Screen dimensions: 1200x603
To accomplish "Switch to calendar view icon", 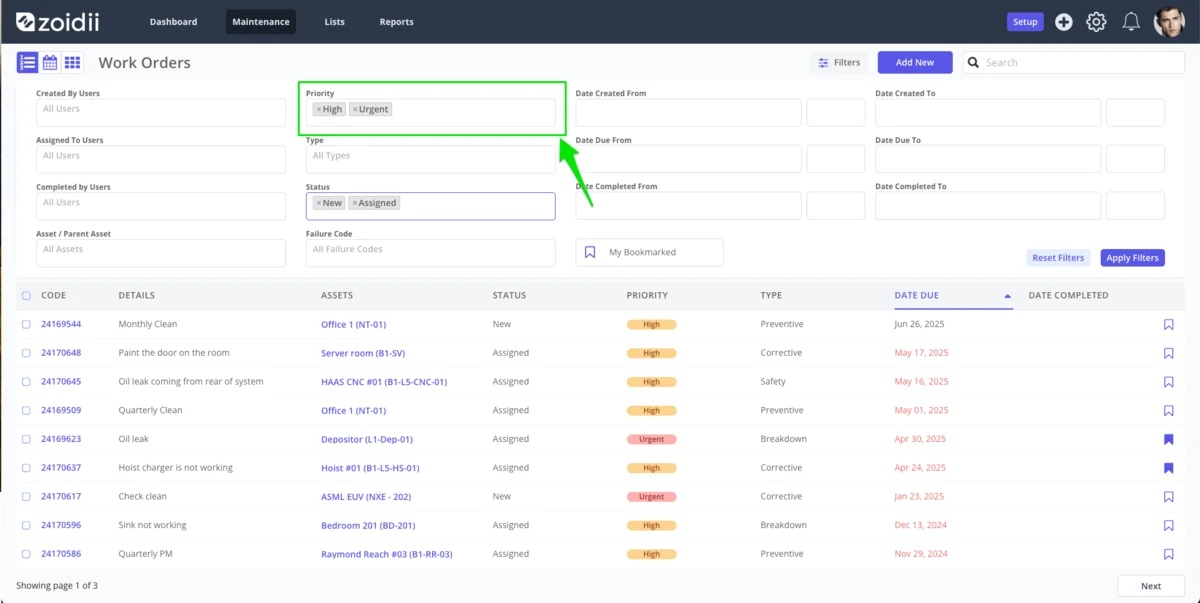I will point(50,63).
